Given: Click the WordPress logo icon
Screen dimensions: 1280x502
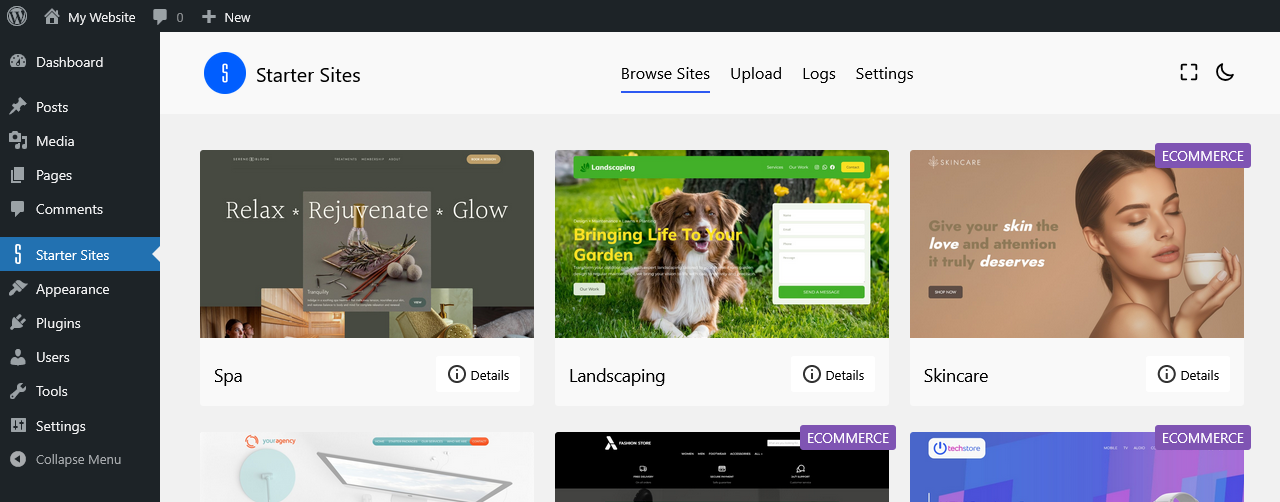Looking at the screenshot, I should coord(17,16).
